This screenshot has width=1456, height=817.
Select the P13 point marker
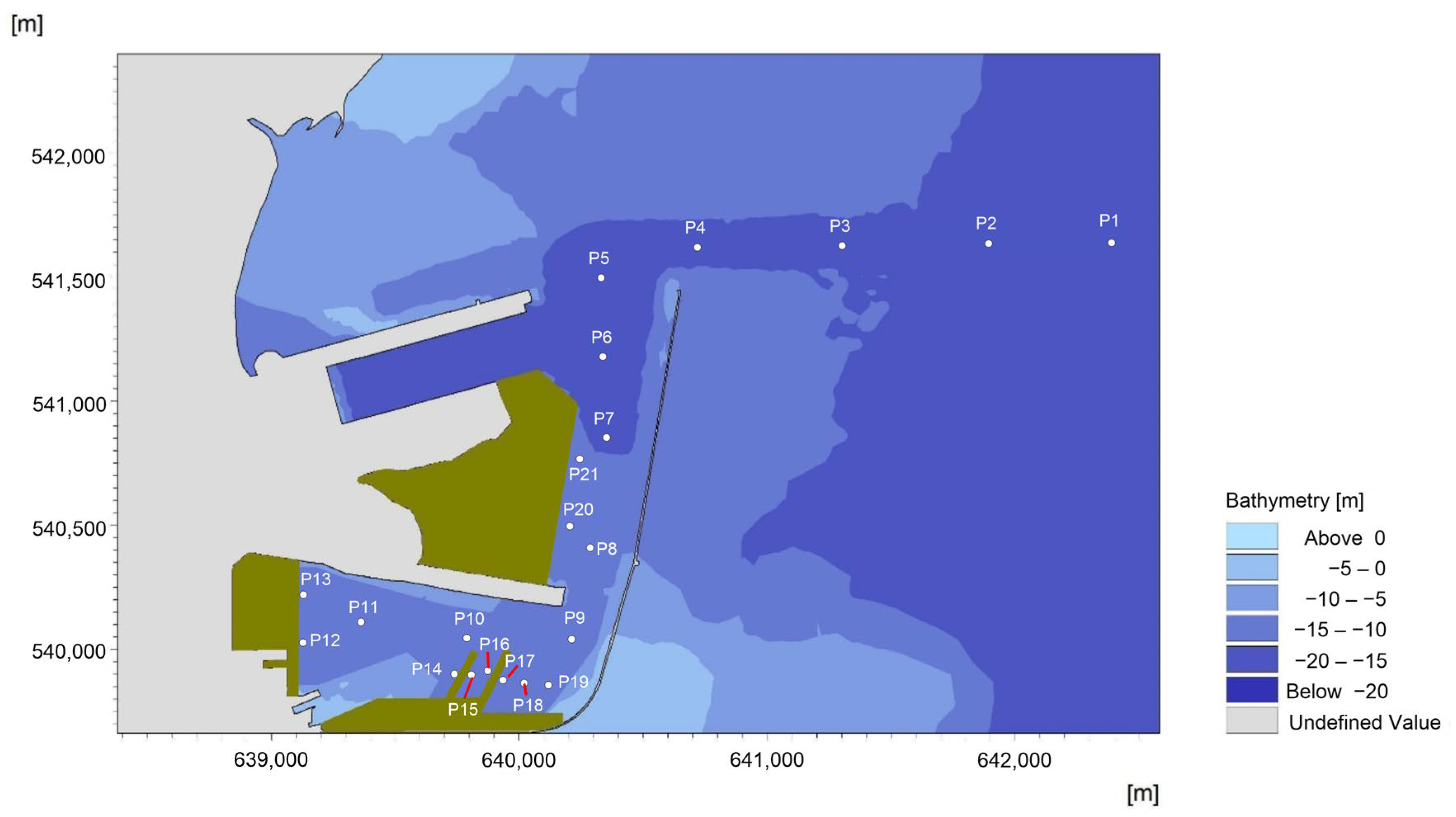(x=304, y=595)
